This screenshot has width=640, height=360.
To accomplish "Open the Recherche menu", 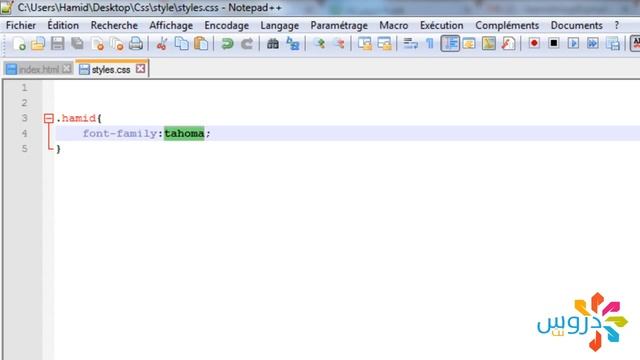I will (x=114, y=25).
